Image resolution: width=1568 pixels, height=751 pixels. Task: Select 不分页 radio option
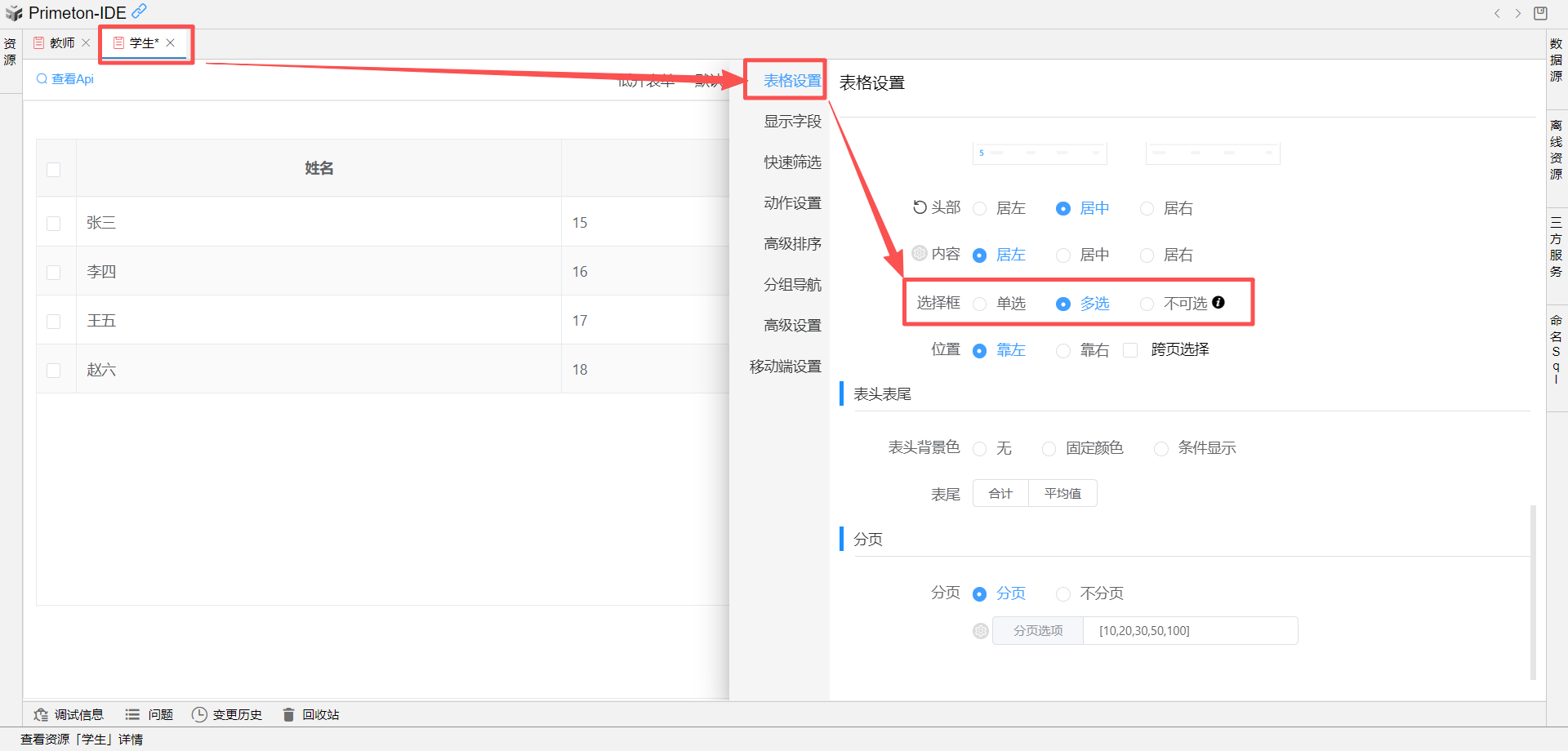coord(1063,594)
